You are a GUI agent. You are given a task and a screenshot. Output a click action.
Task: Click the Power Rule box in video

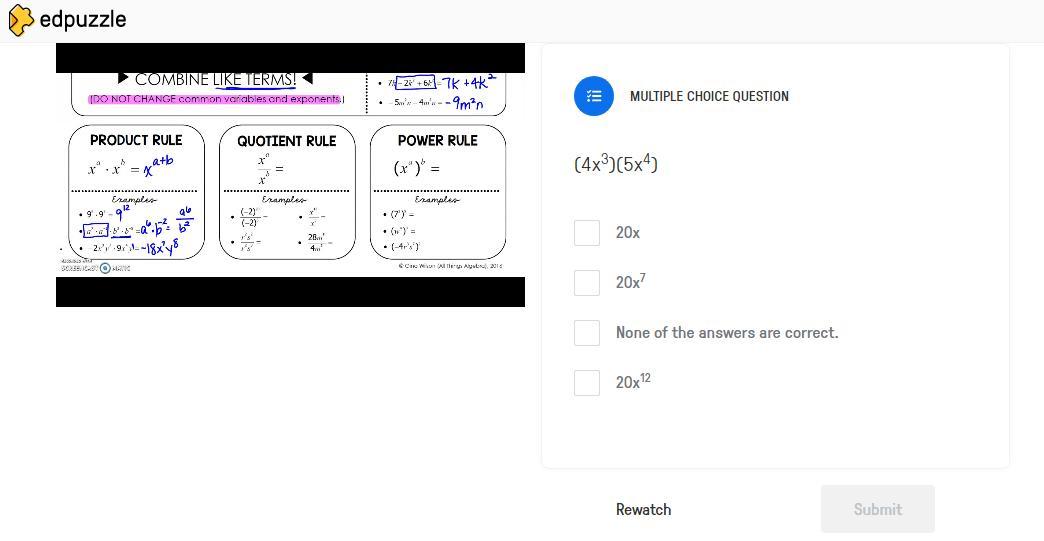tap(437, 192)
